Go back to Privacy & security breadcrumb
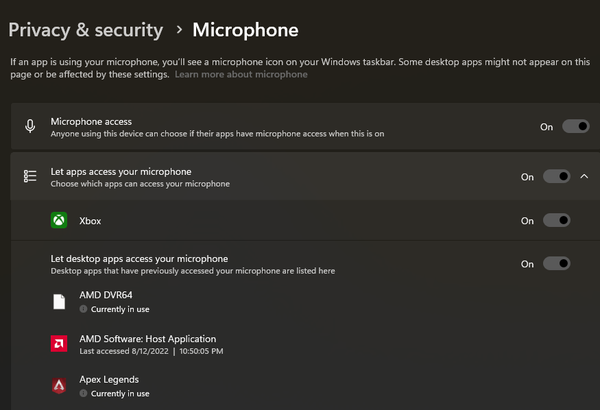600x410 pixels. (86, 30)
